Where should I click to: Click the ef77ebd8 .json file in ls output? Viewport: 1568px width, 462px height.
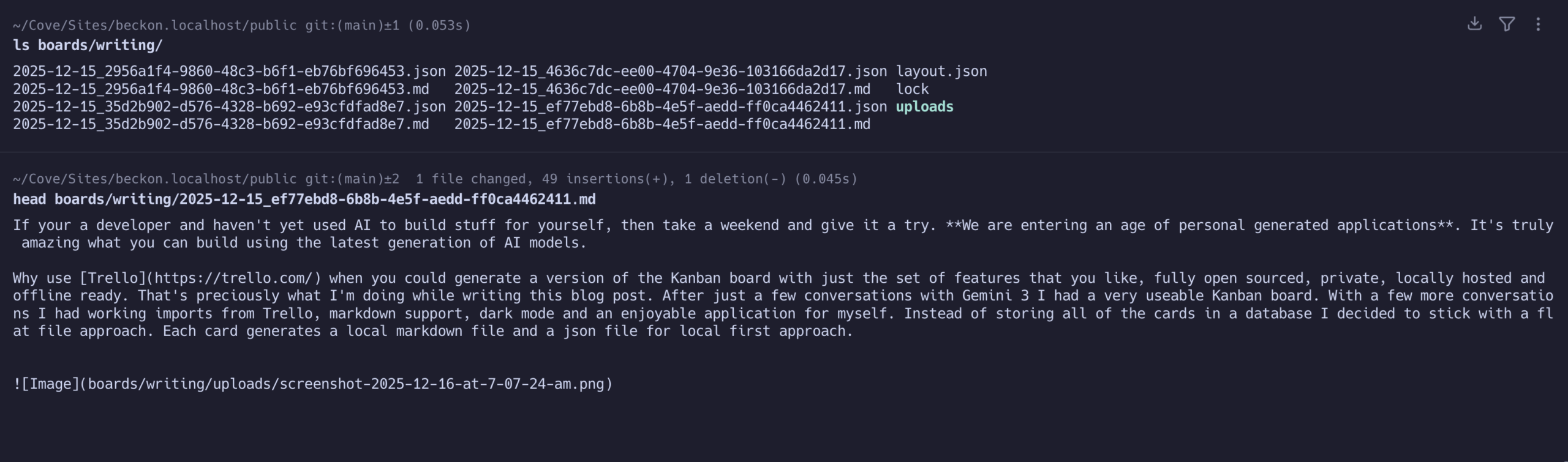click(x=670, y=107)
